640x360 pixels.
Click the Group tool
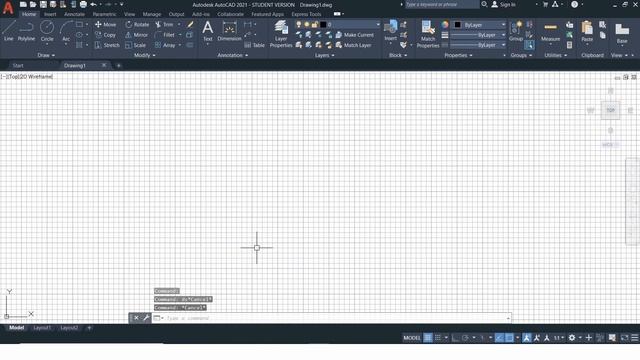coord(516,31)
